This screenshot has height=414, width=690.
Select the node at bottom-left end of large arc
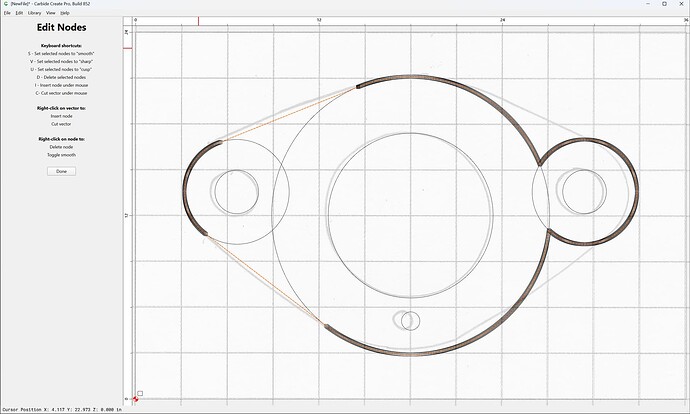pos(326,326)
